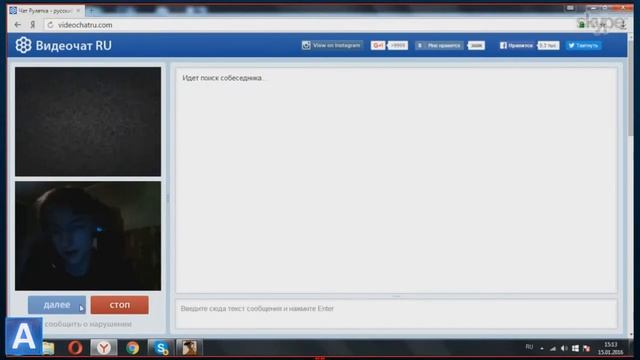
Task: Focus the chat message input field
Action: click(x=396, y=313)
